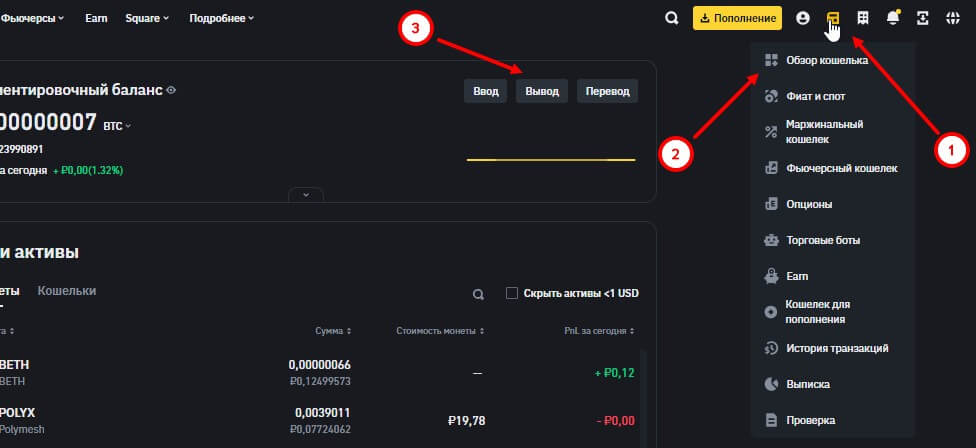Open the BTC currency dropdown
Viewport: 976px width, 448px height.
click(118, 126)
